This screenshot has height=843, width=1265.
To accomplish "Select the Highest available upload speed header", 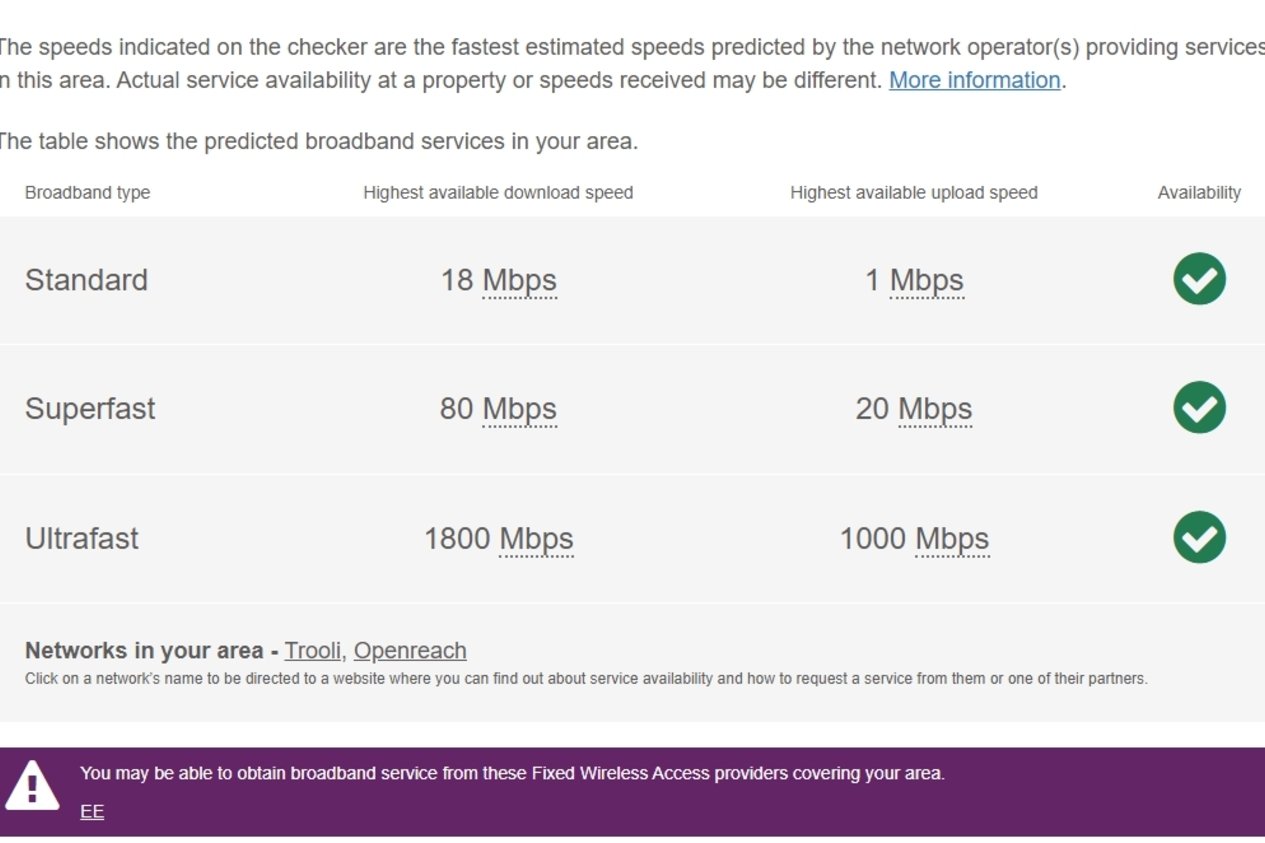I will (x=914, y=193).
